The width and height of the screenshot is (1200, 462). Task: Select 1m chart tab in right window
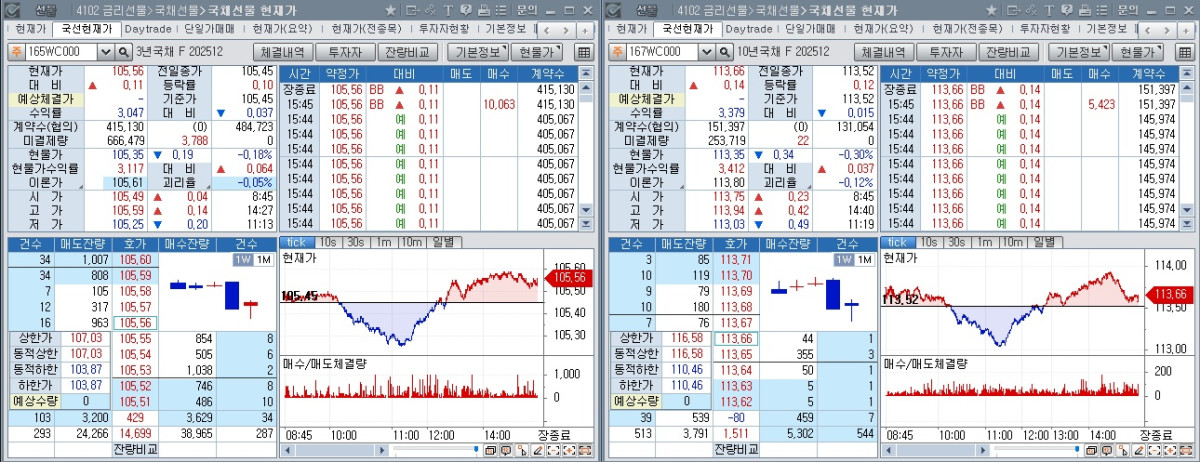(984, 243)
